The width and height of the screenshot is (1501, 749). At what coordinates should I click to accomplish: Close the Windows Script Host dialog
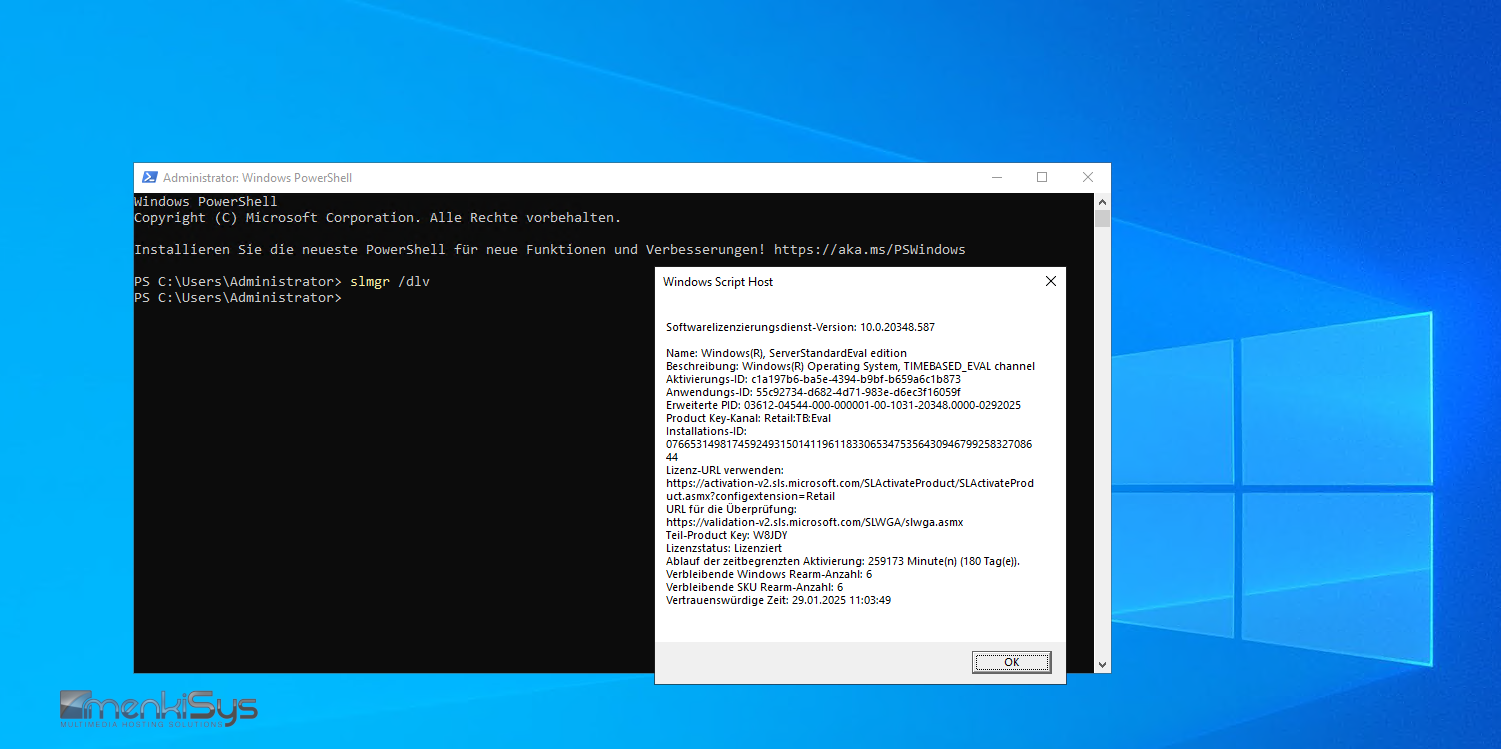tap(1050, 282)
